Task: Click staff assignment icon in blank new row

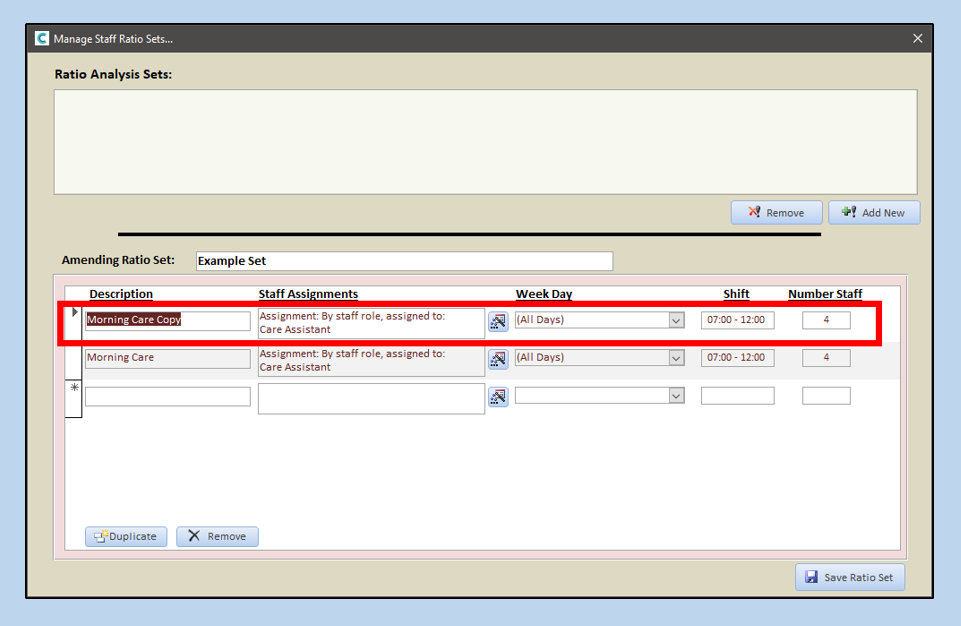Action: (498, 397)
